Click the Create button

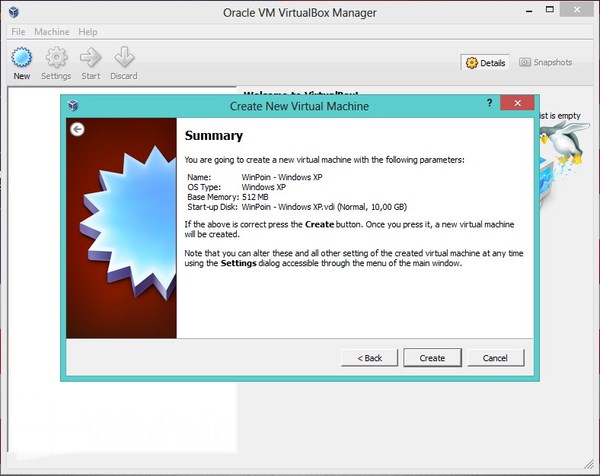coord(432,358)
